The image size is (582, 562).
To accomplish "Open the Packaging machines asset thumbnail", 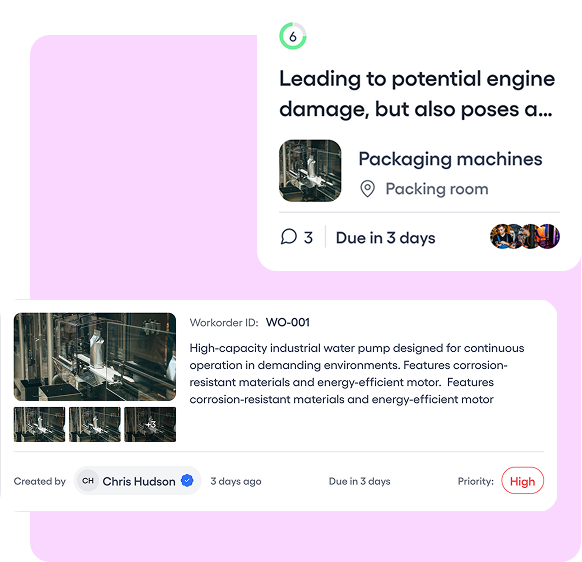I will pos(310,171).
